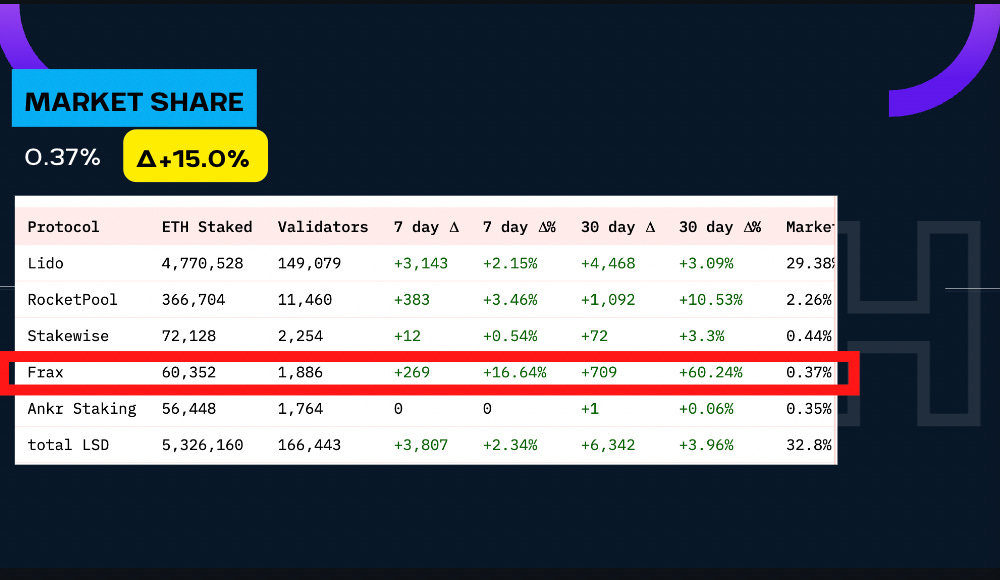The height and width of the screenshot is (580, 1000).
Task: Click RocketPool's validators count 11,460
Action: point(305,300)
